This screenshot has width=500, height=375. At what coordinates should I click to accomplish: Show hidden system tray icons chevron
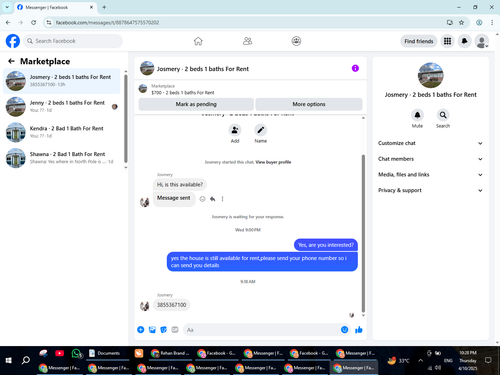(x=420, y=360)
